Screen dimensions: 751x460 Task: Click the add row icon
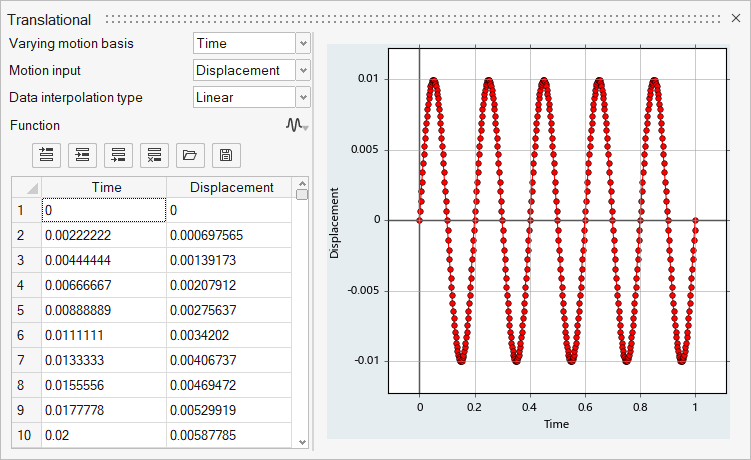point(46,155)
